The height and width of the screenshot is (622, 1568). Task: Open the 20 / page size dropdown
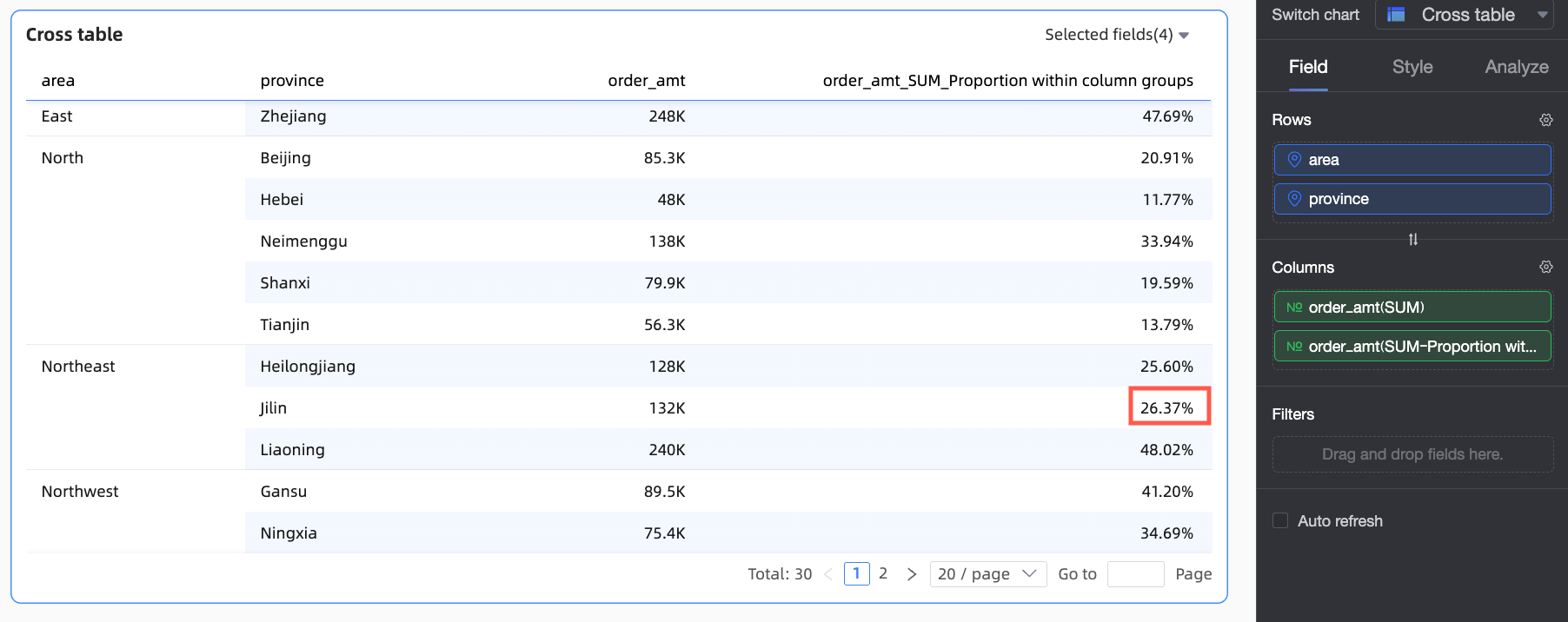(987, 574)
